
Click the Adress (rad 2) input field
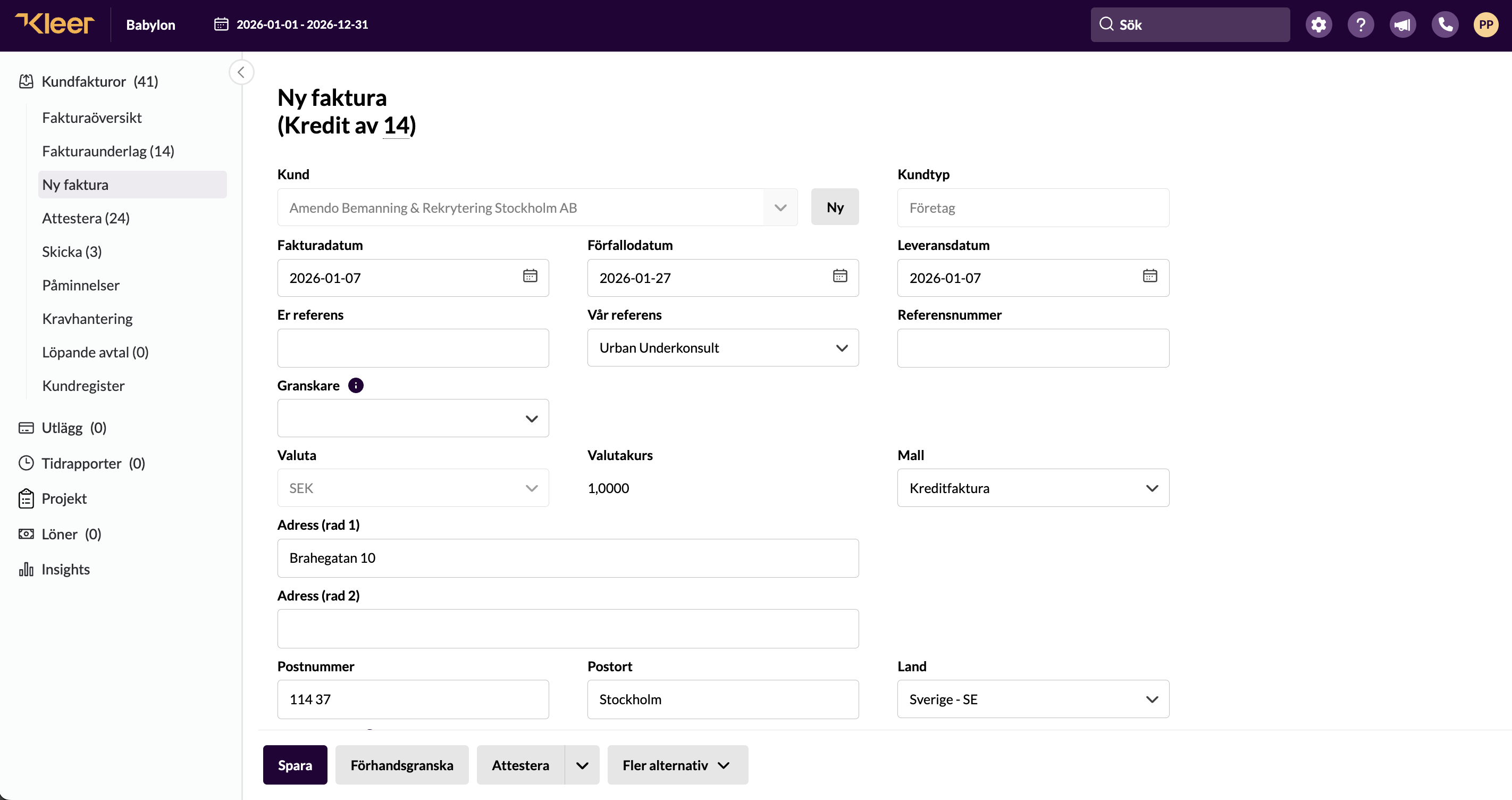coord(568,629)
